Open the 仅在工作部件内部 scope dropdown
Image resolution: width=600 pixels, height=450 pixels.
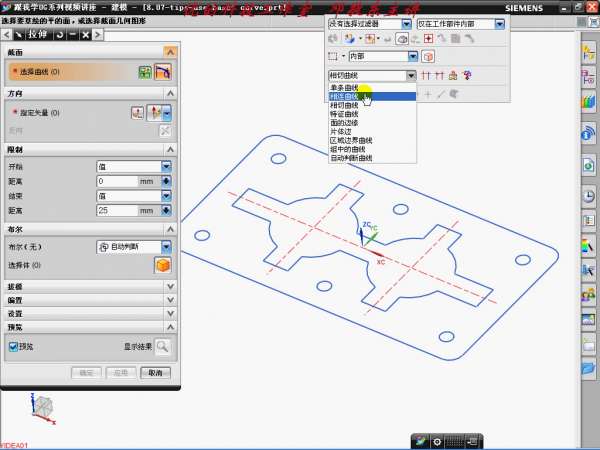pos(461,24)
